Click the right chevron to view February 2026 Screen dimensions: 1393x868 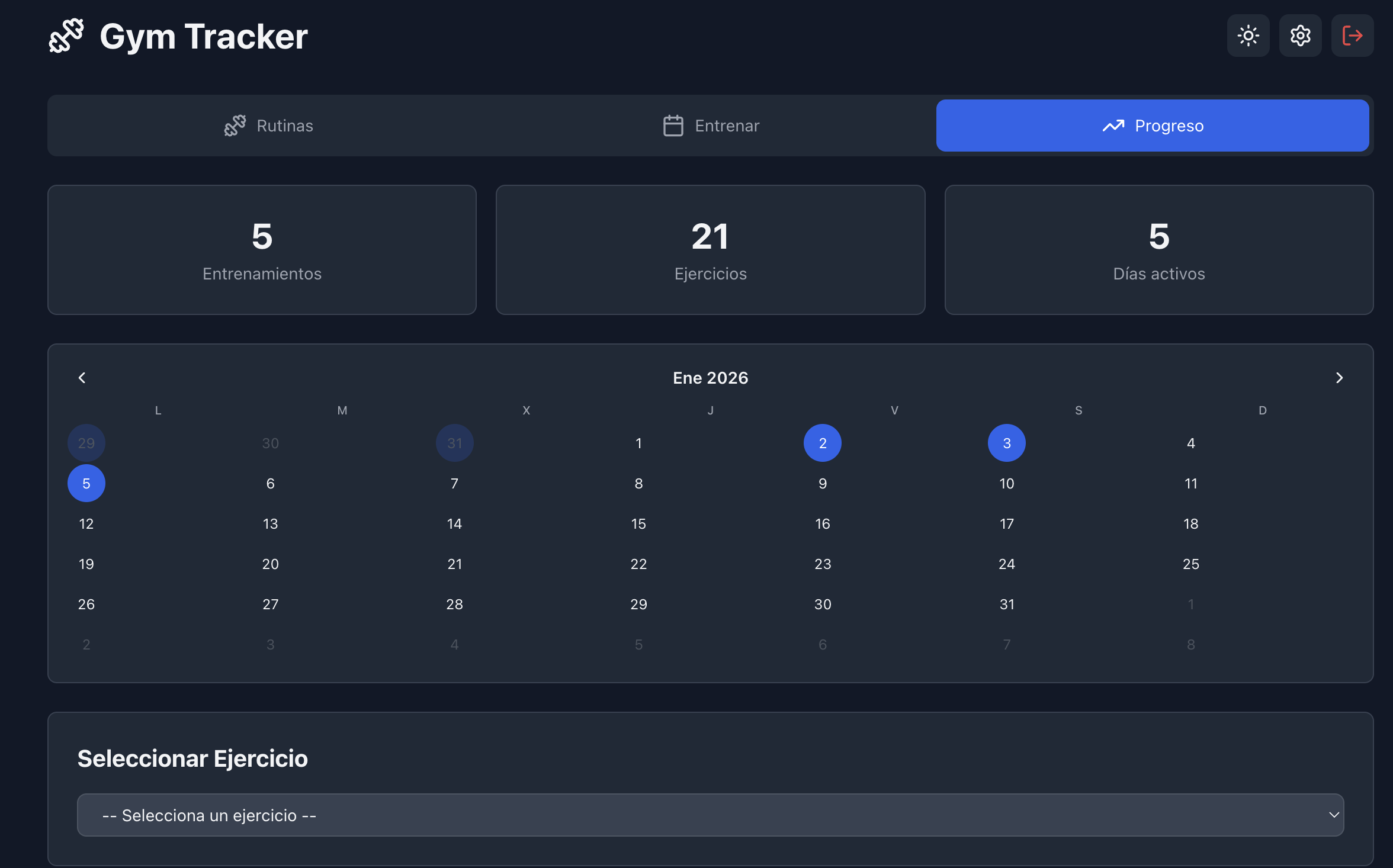click(1339, 377)
